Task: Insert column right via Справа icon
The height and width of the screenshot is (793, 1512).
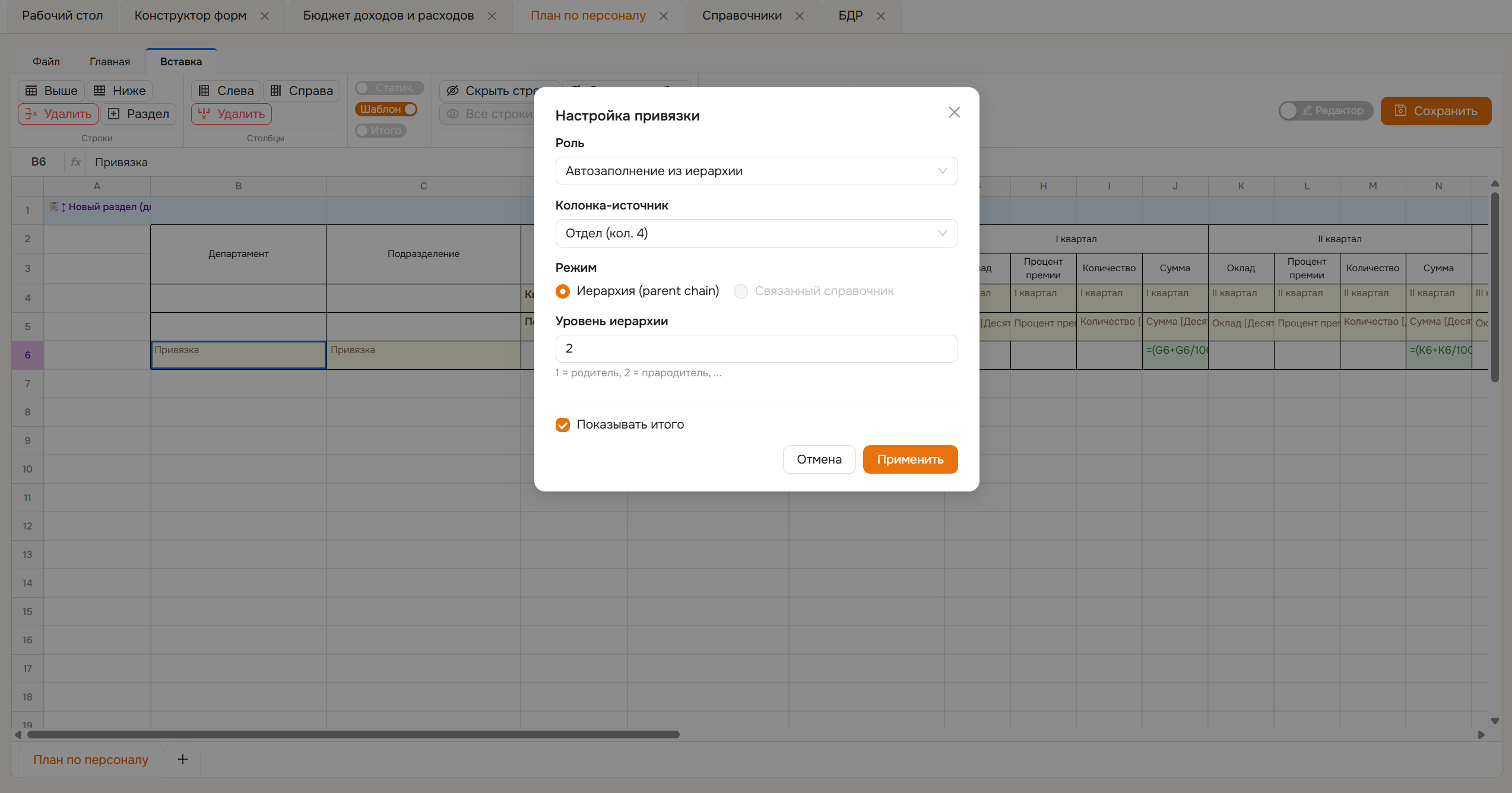Action: [x=302, y=91]
